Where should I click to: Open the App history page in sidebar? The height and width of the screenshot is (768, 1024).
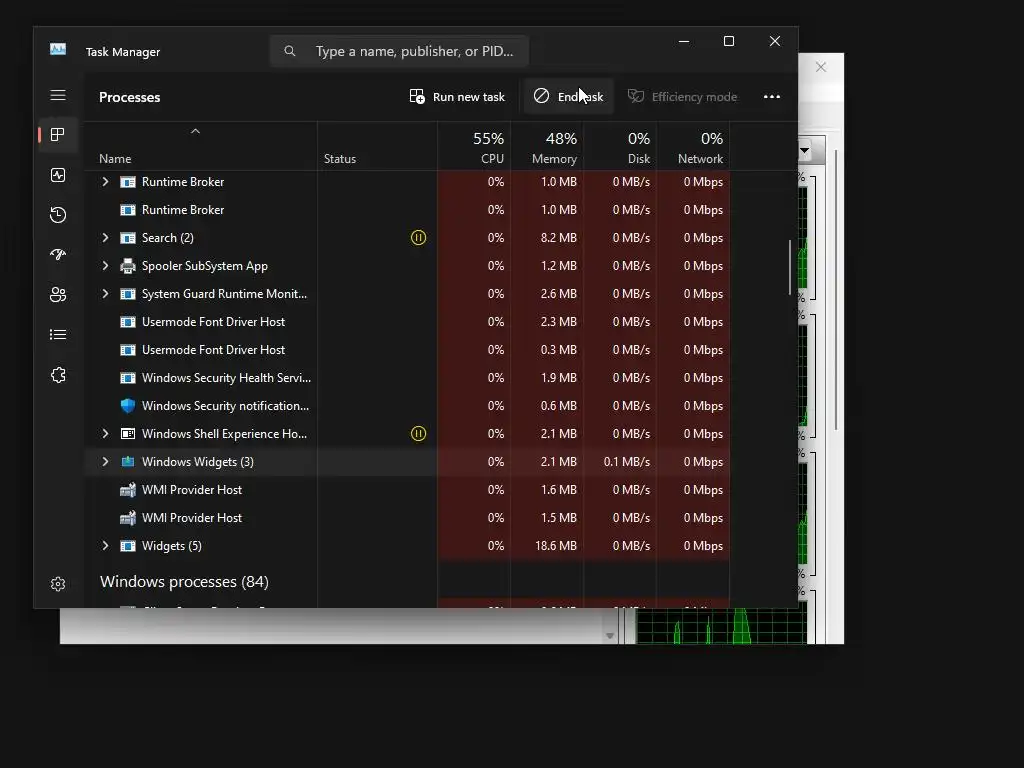click(58, 215)
